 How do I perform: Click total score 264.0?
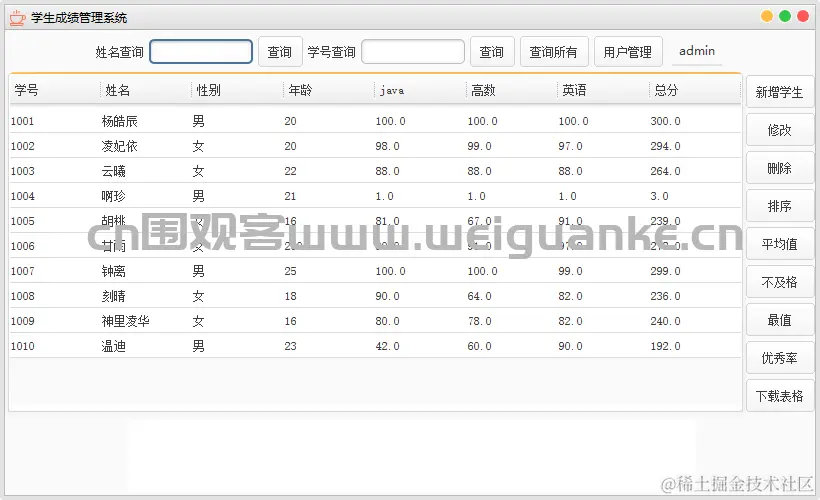pos(665,171)
